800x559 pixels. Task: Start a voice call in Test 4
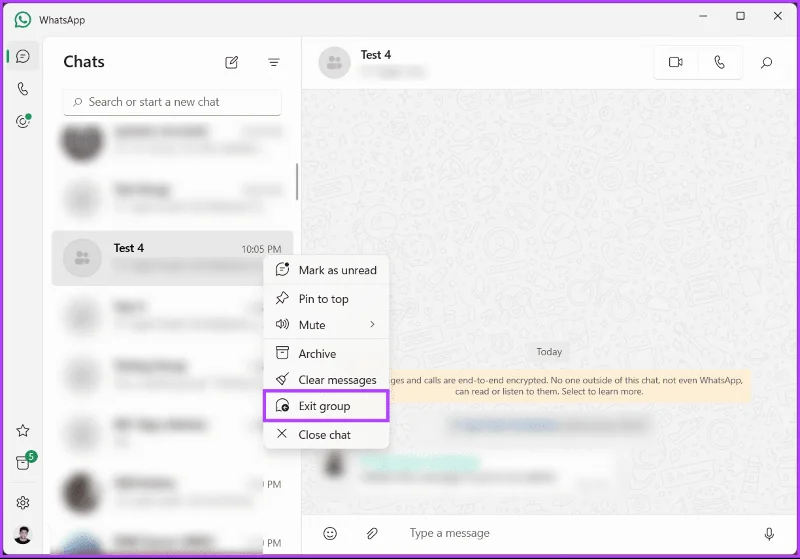(719, 62)
